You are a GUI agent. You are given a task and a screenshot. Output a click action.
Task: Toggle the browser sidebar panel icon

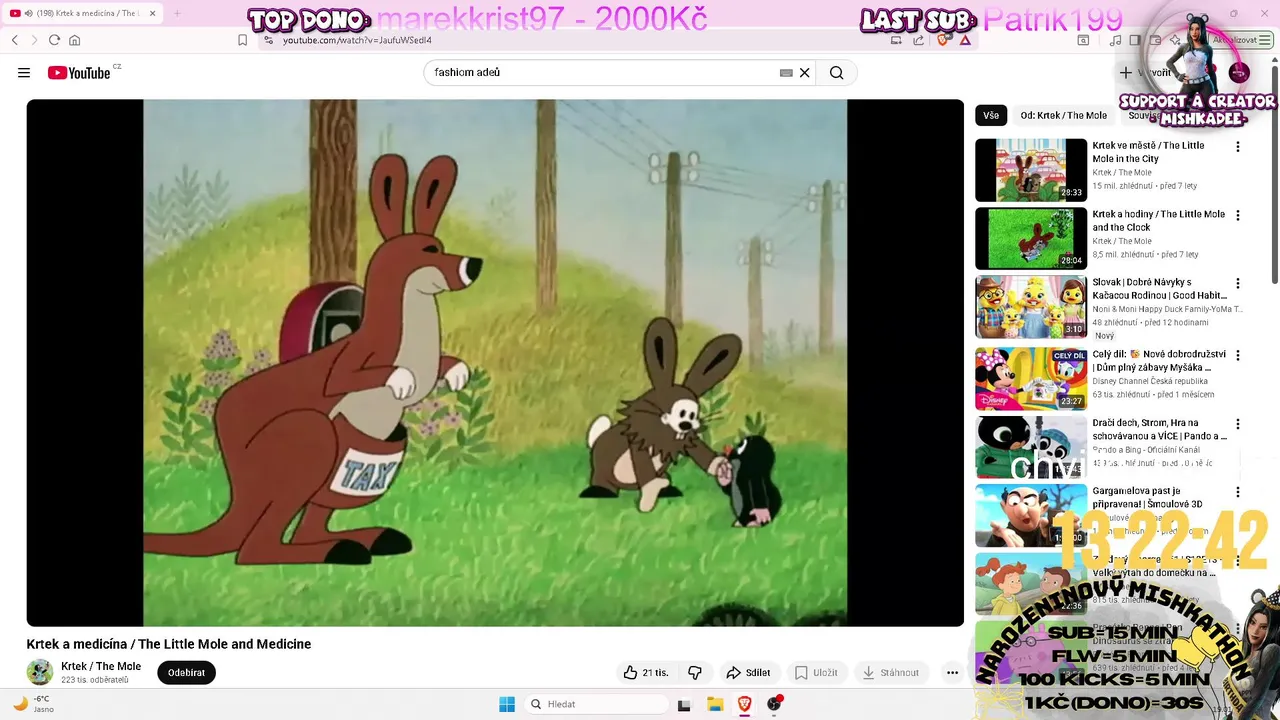pos(1135,40)
